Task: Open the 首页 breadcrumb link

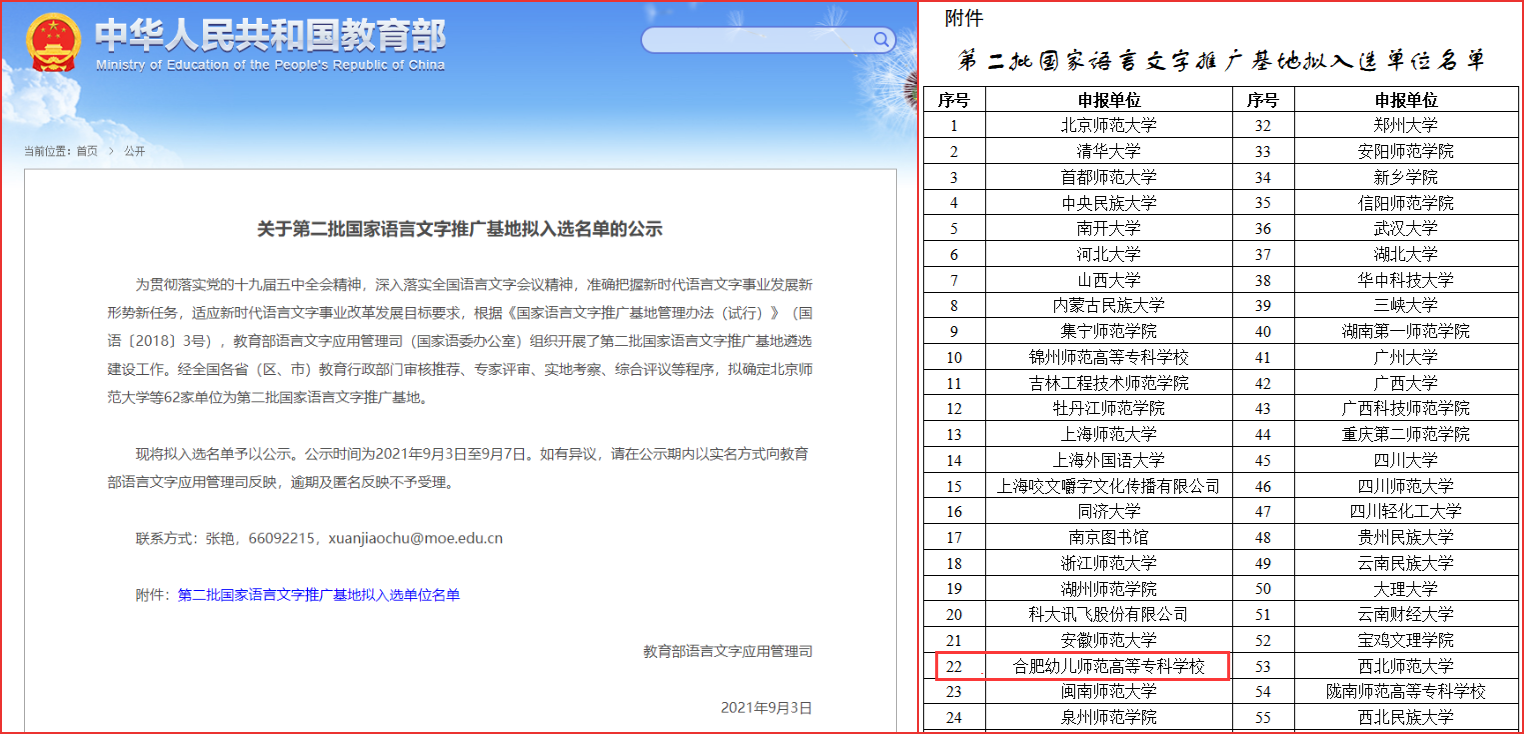Action: 87,151
